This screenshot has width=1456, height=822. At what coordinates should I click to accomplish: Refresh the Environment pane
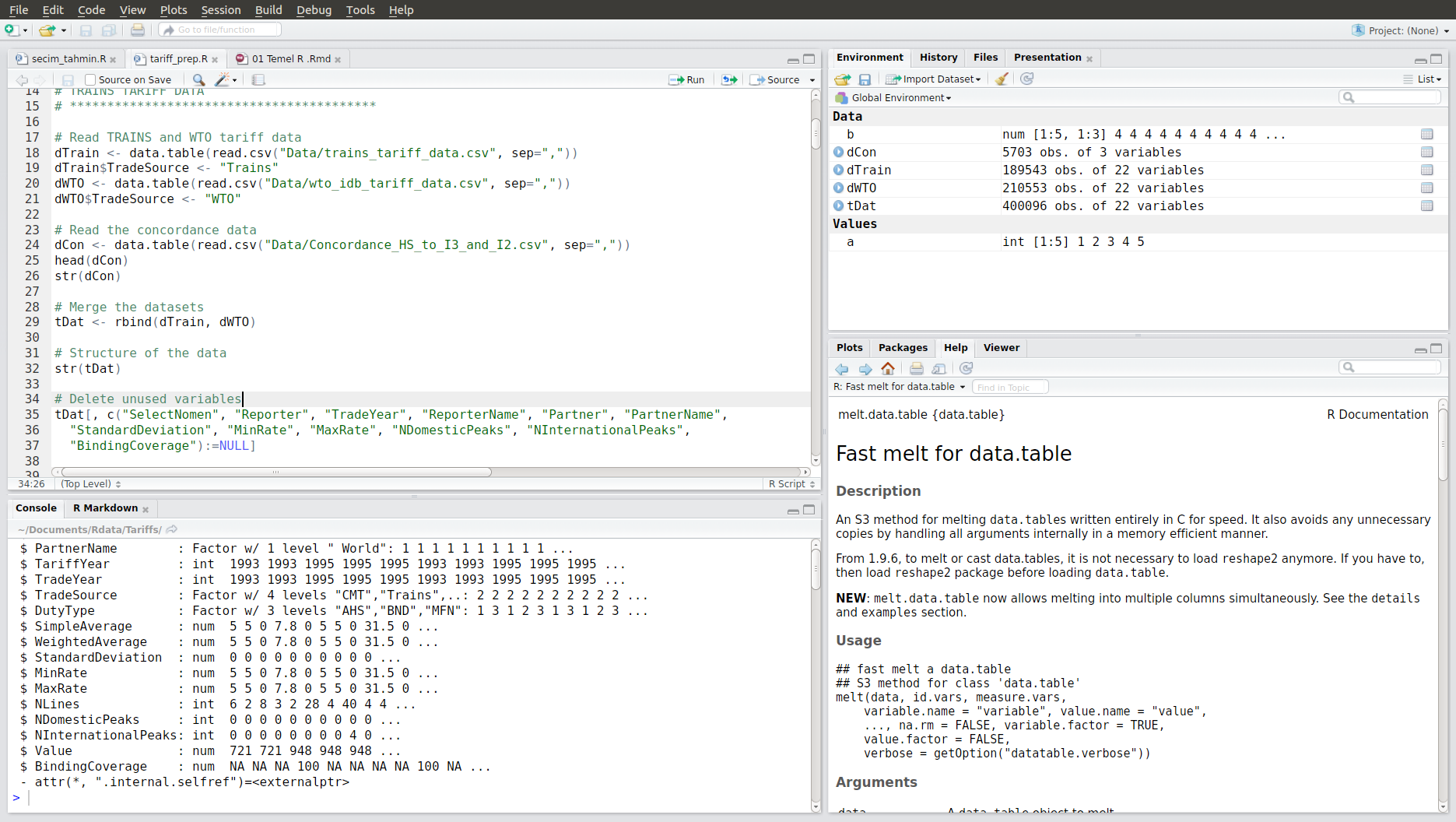[x=1027, y=79]
